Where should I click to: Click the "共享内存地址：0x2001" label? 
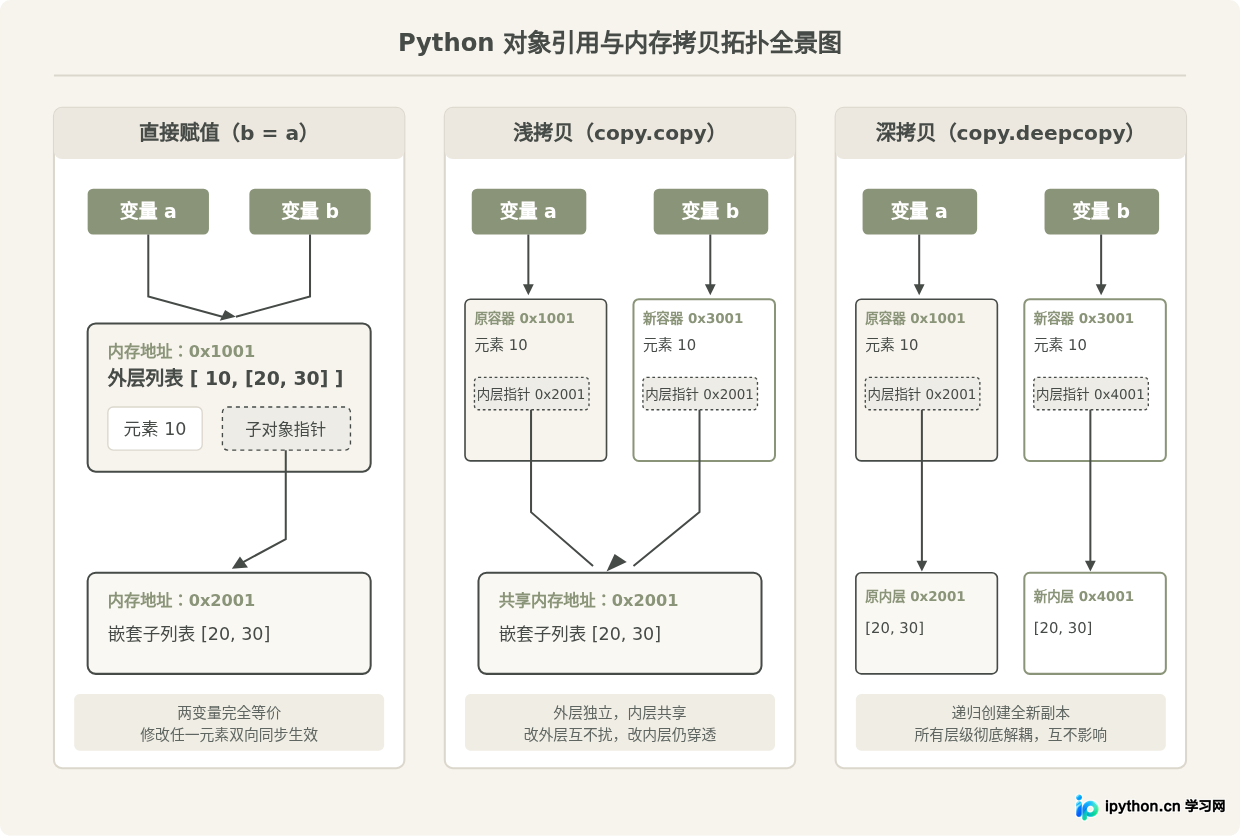(x=588, y=601)
